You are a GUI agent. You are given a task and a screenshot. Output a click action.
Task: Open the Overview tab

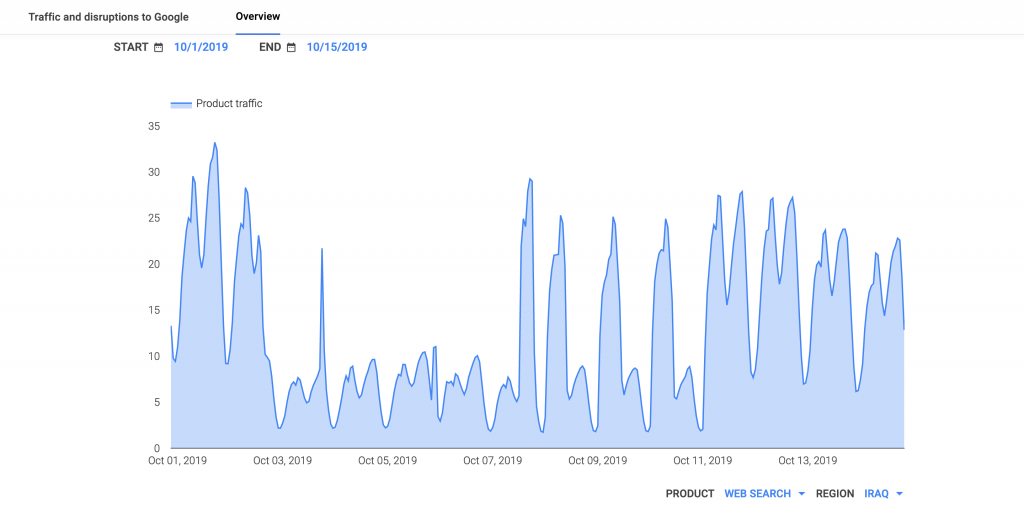[258, 16]
